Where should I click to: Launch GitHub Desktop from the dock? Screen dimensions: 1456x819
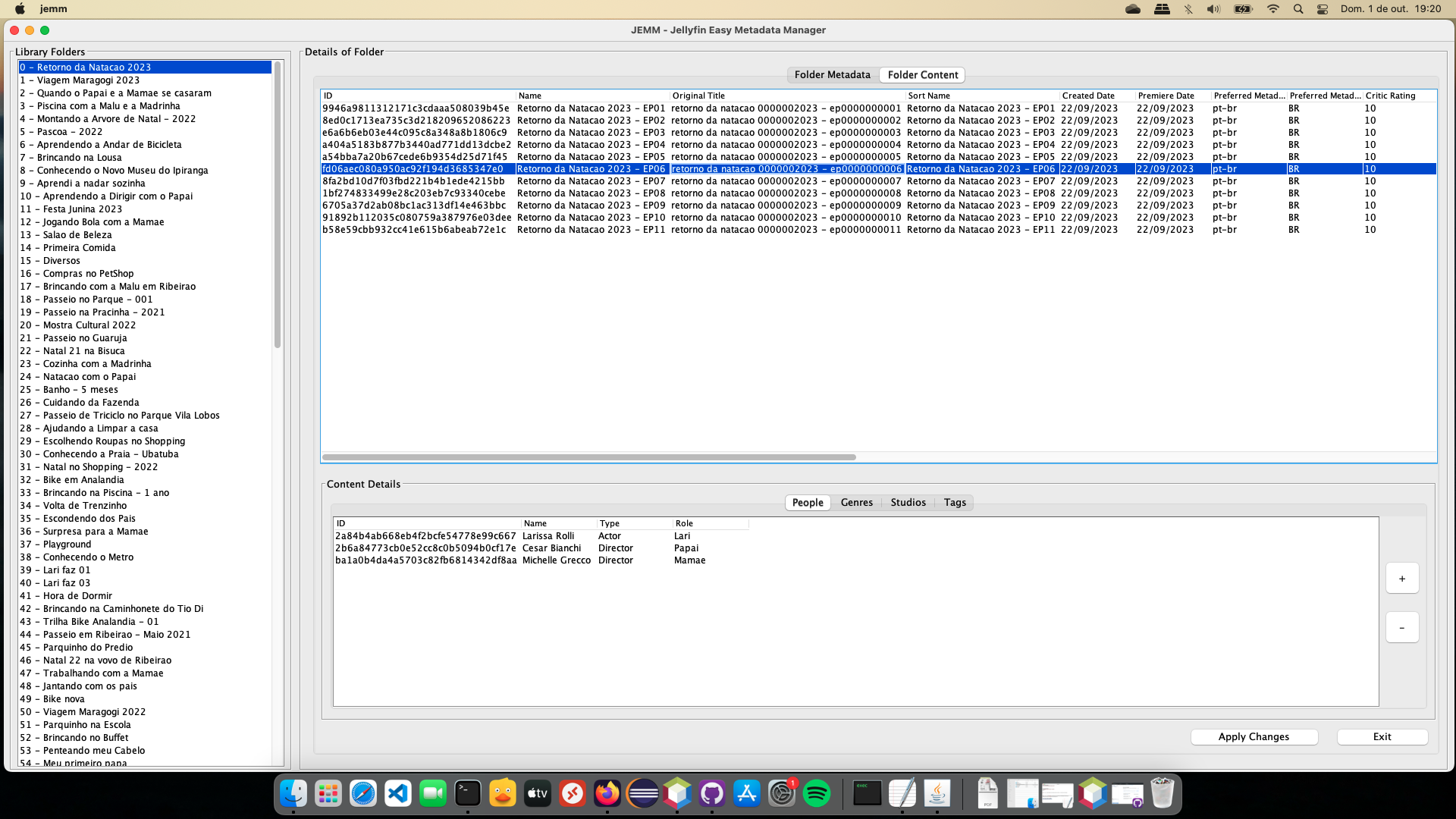coord(712,794)
